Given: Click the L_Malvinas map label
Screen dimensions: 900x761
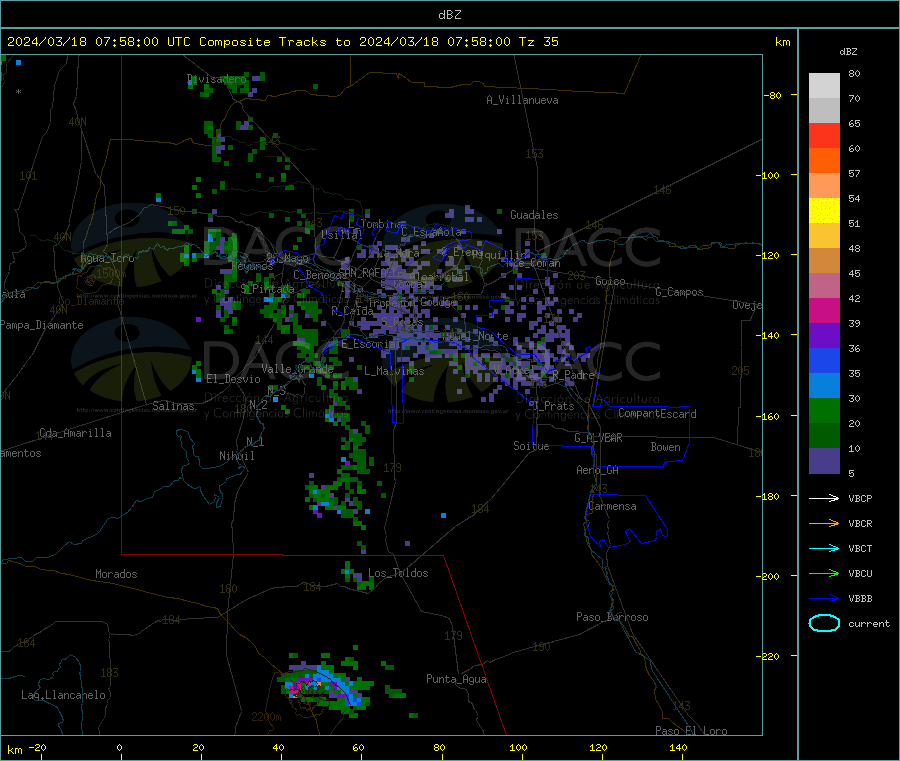Looking at the screenshot, I should 394,371.
